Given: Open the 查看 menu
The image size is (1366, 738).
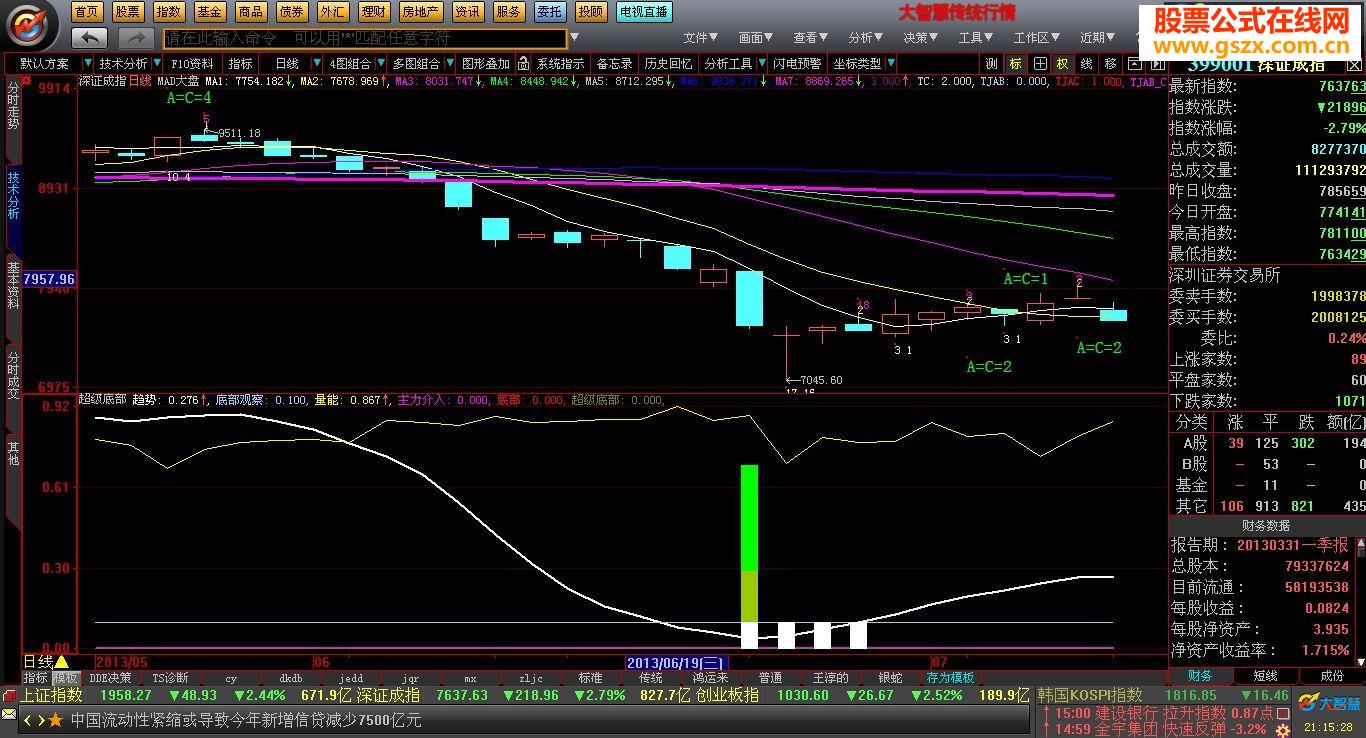Looking at the screenshot, I should (x=811, y=38).
